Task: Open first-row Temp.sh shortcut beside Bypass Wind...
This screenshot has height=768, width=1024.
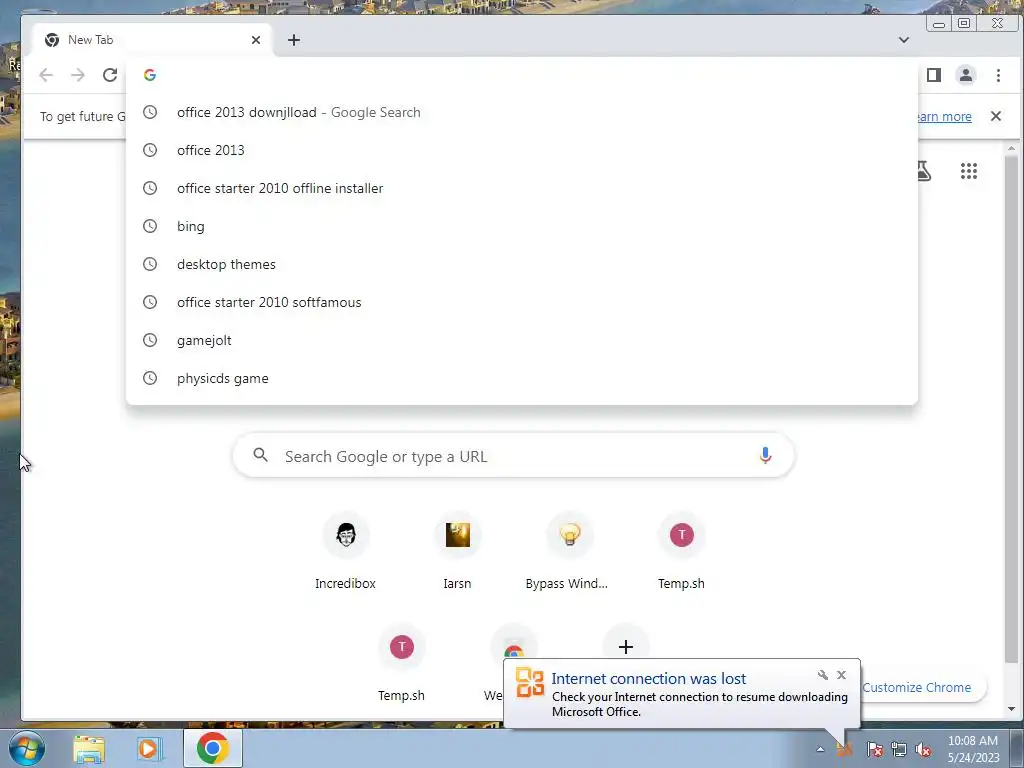Action: pyautogui.click(x=681, y=554)
